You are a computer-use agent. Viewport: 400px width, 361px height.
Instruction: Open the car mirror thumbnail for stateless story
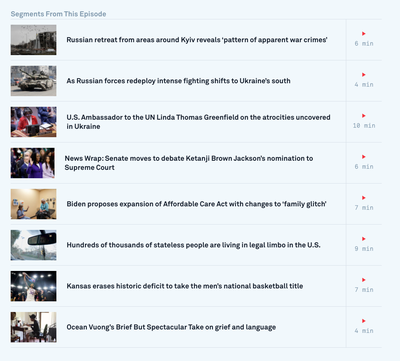(x=33, y=245)
